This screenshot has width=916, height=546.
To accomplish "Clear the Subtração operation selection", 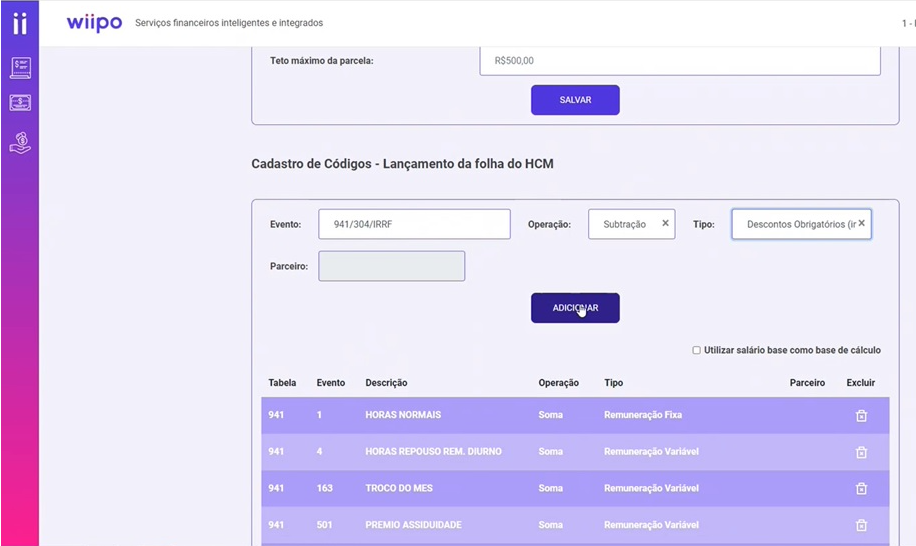I will coord(665,223).
